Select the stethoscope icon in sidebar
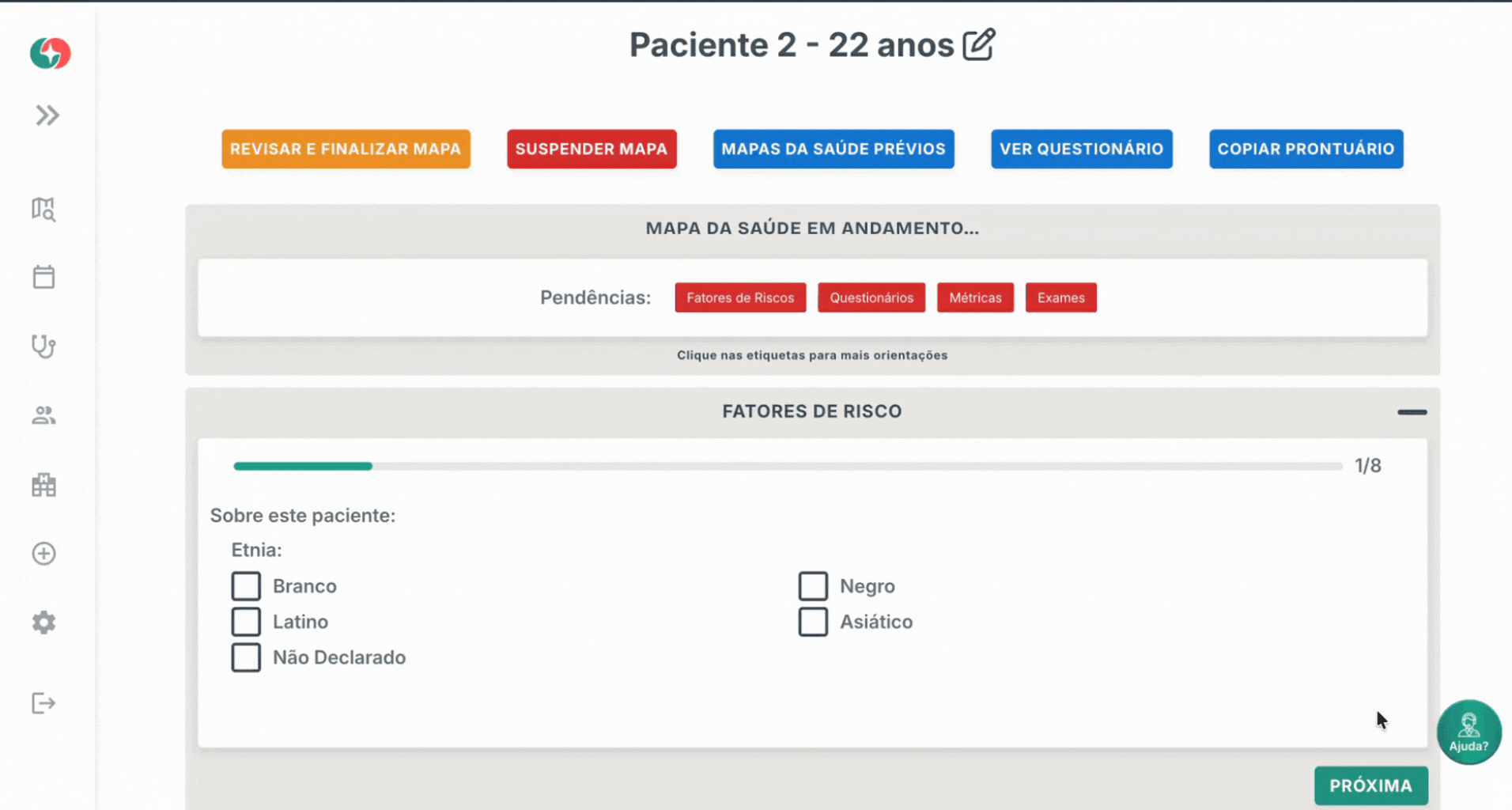Viewport: 1512px width, 810px height. pyautogui.click(x=43, y=346)
